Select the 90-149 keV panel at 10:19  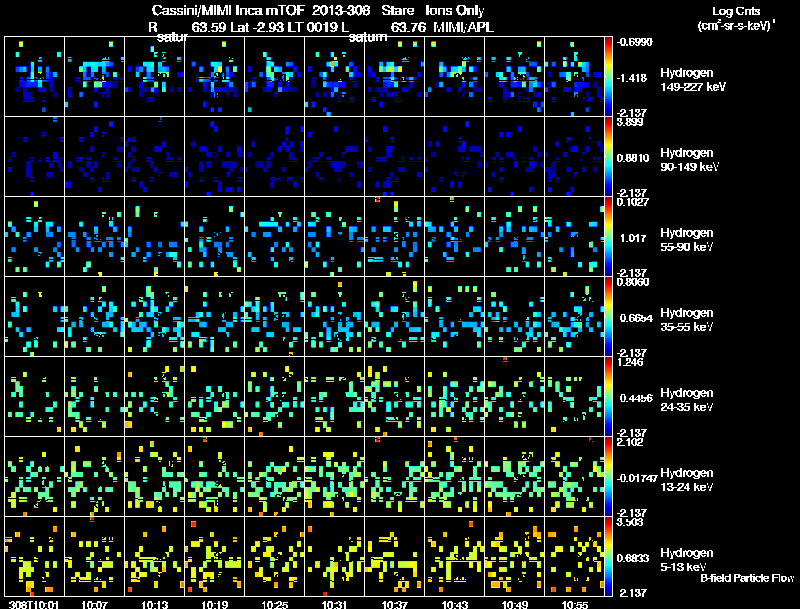(x=214, y=157)
